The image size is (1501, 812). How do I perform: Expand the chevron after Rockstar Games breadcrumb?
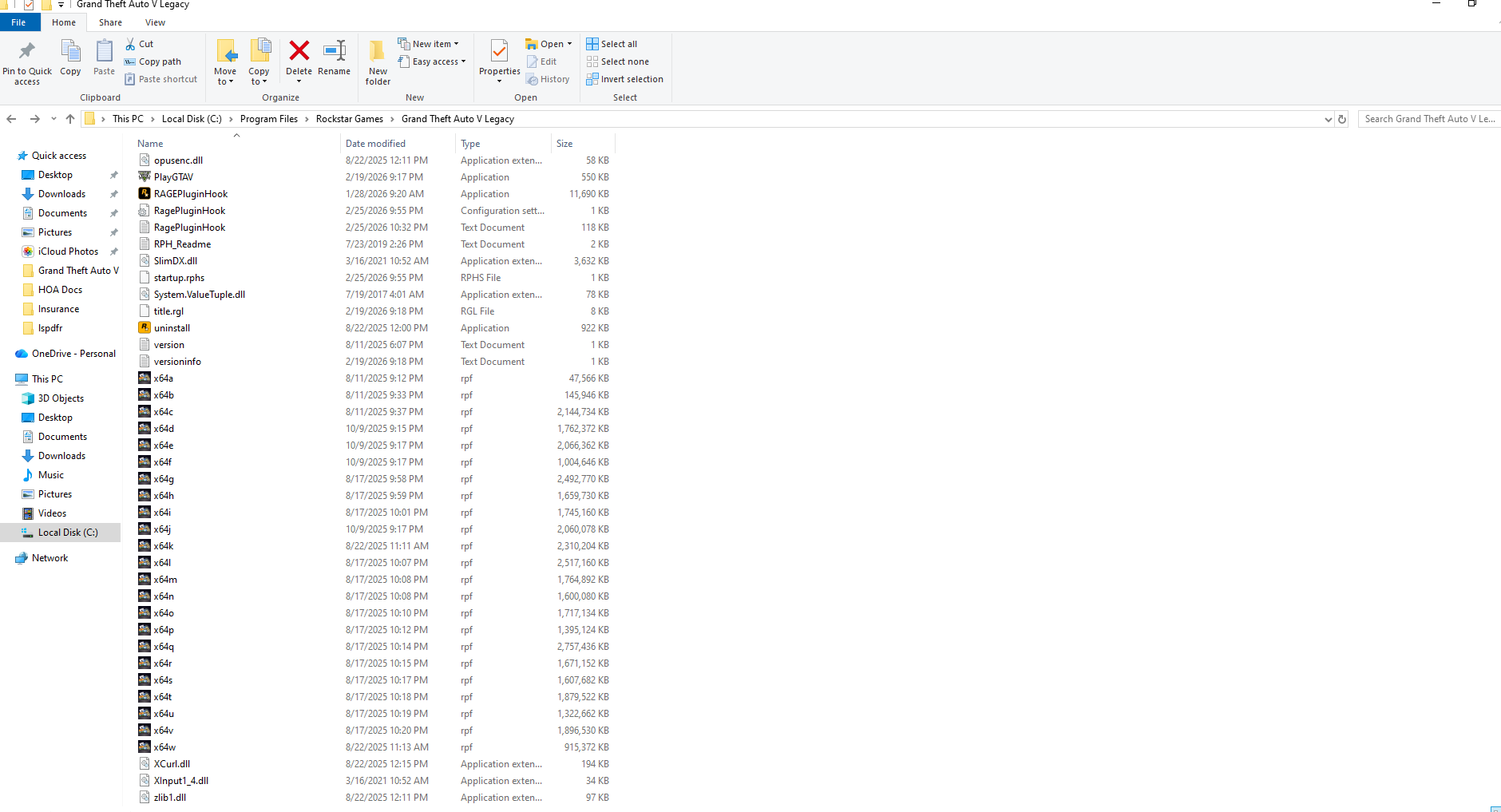pos(392,119)
